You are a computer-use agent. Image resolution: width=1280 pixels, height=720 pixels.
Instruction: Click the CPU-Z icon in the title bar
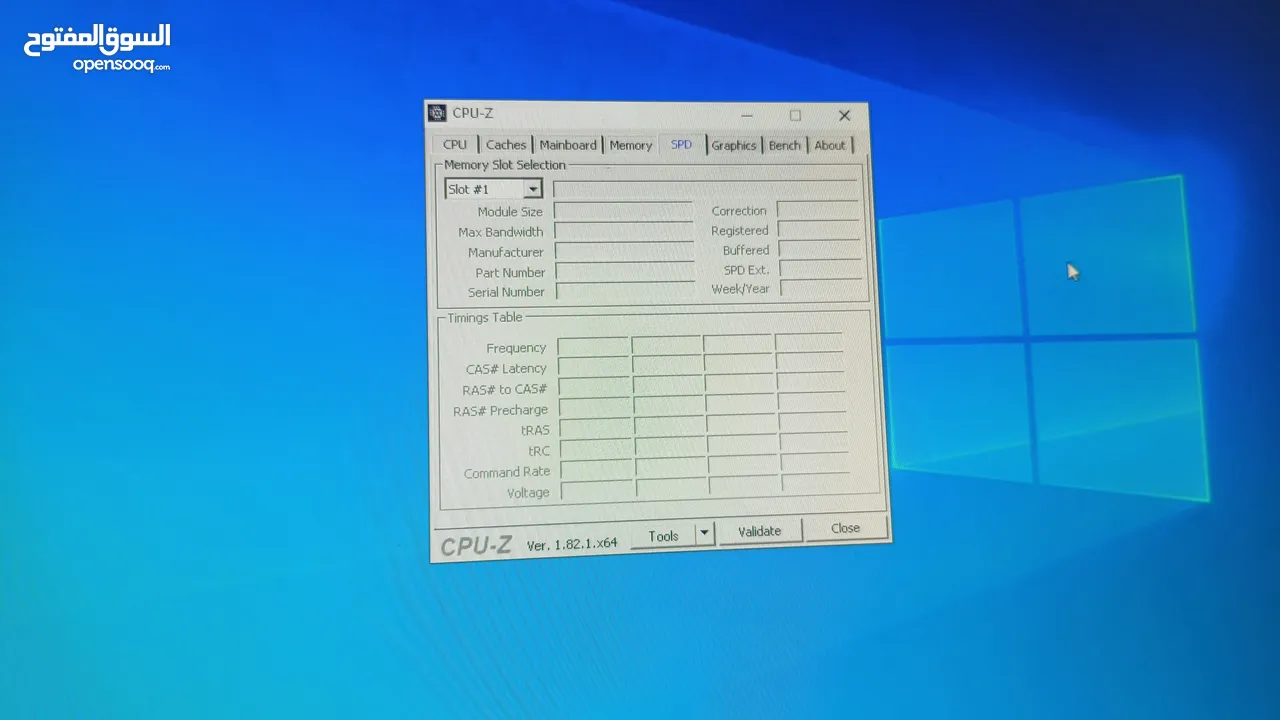click(438, 113)
